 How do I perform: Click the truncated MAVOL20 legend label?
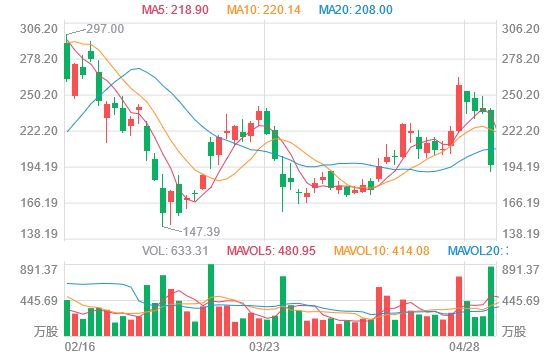click(x=478, y=251)
